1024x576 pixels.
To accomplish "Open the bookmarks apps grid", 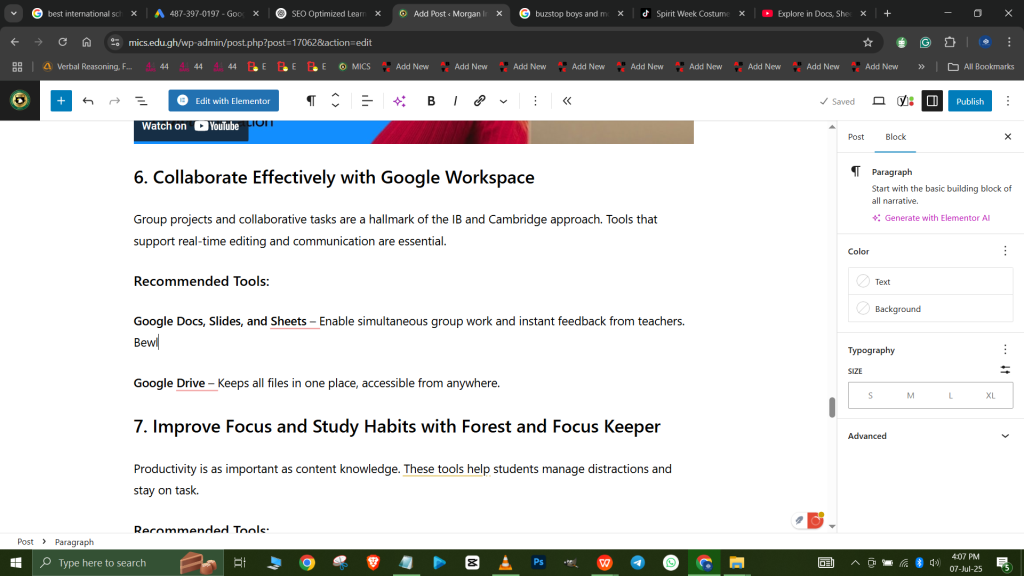I will coord(17,67).
